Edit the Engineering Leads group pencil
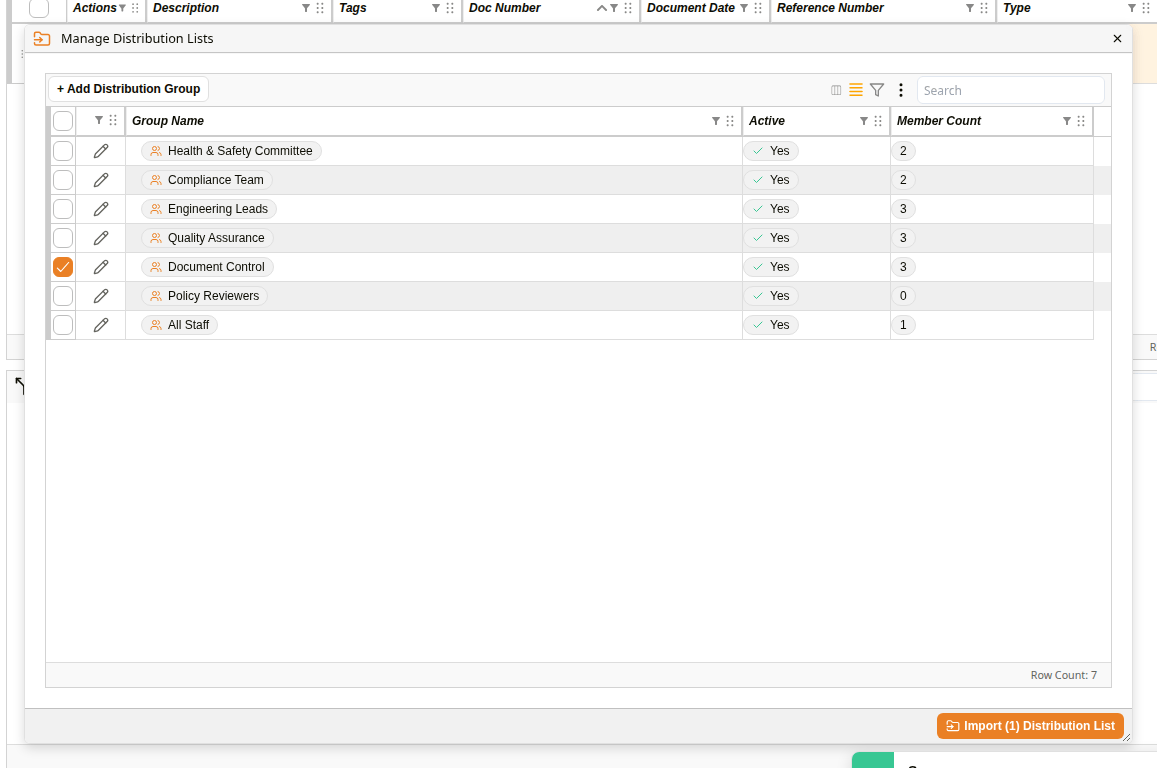 101,209
